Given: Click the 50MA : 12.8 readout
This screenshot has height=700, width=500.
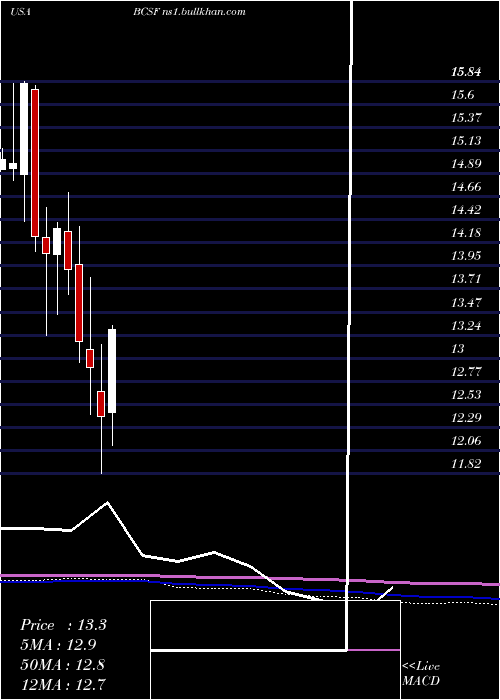Looking at the screenshot, I should [63, 664].
